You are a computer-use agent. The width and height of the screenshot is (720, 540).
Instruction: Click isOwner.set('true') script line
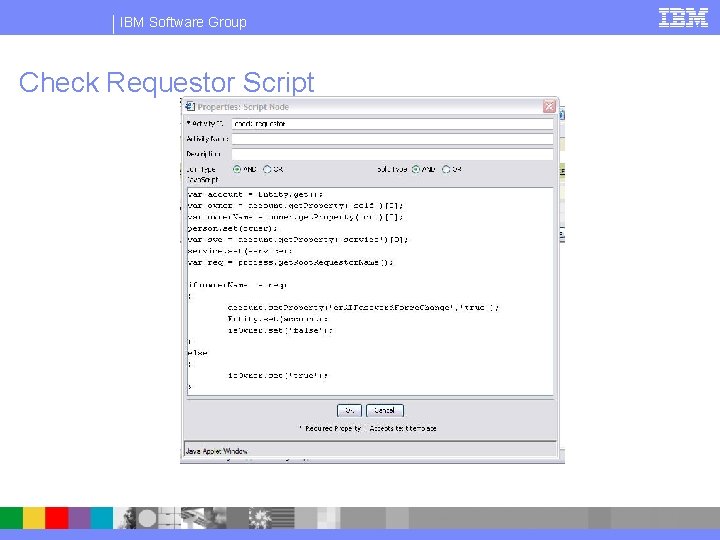[277, 375]
